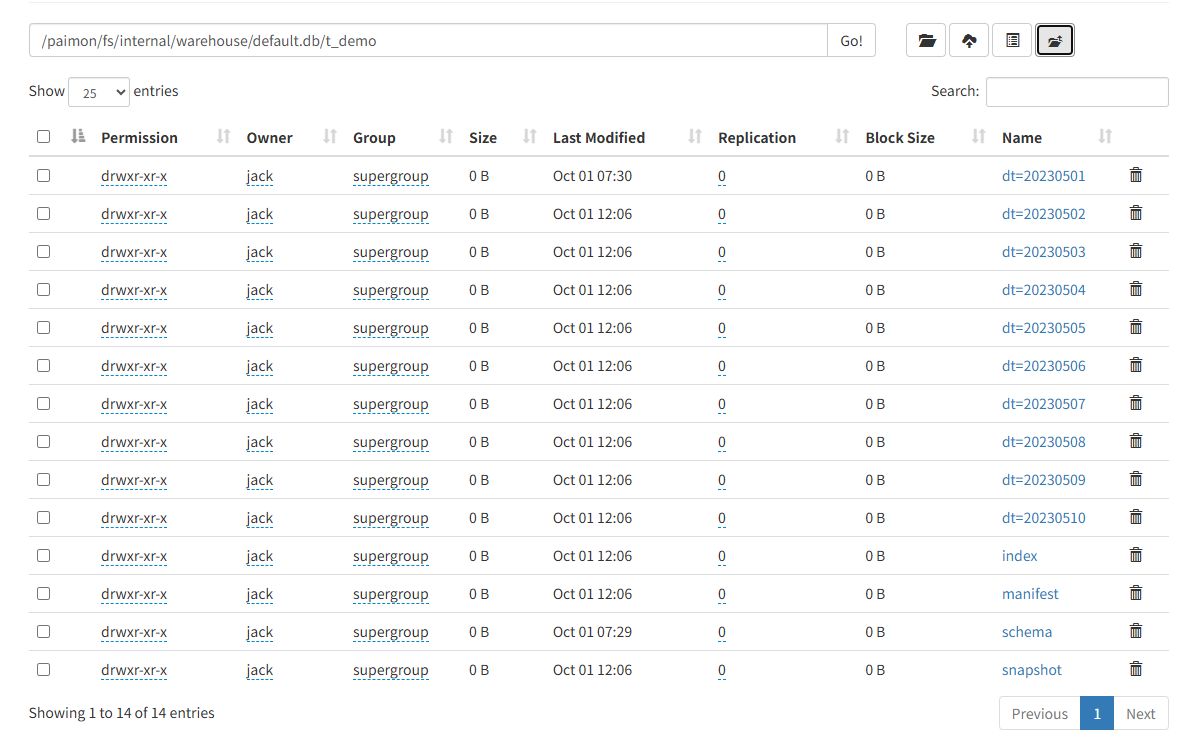Click the create directory folder icon
This screenshot has width=1187, height=735.
click(x=926, y=41)
